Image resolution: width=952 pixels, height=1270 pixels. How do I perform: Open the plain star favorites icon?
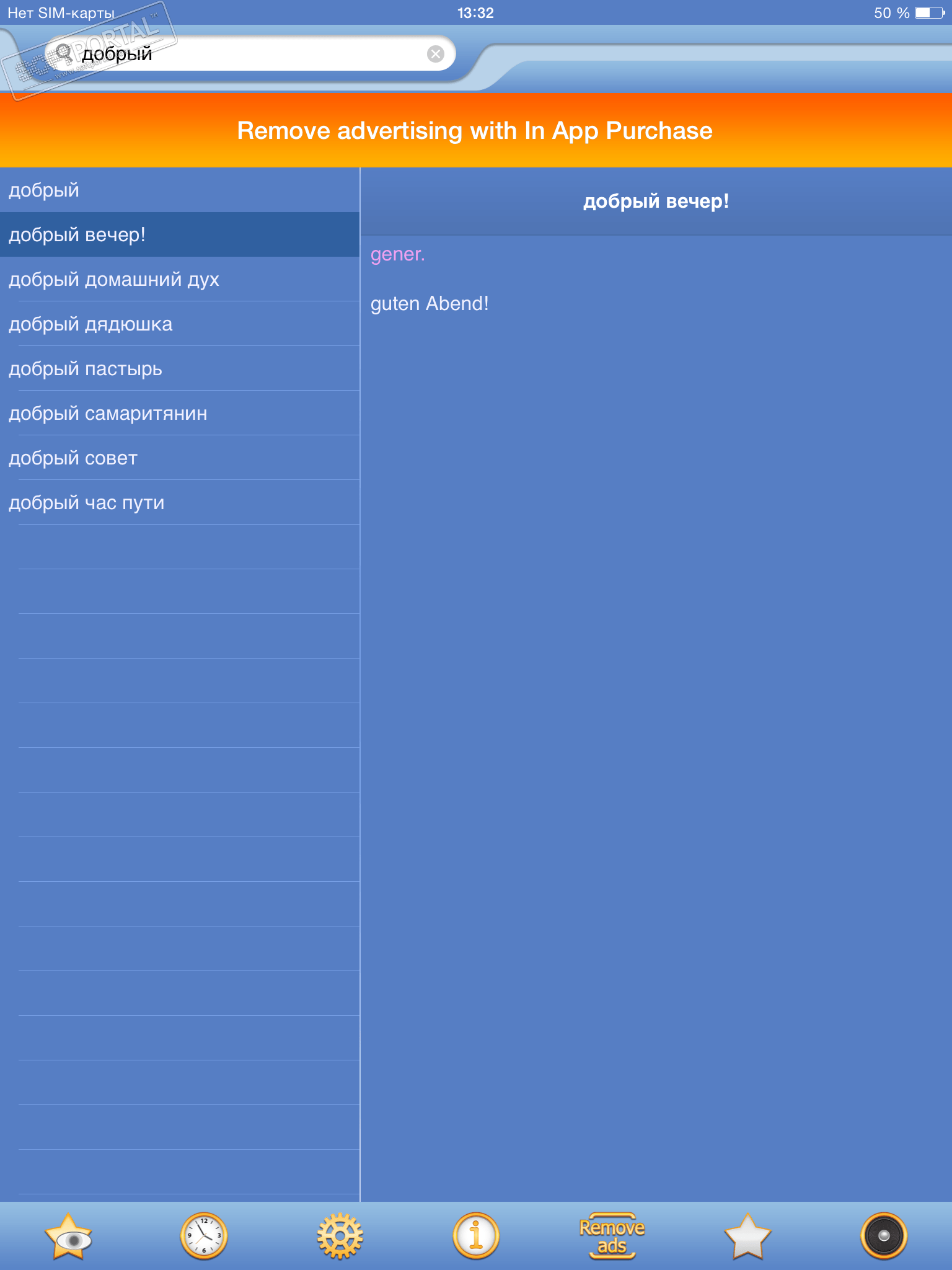tap(747, 1236)
